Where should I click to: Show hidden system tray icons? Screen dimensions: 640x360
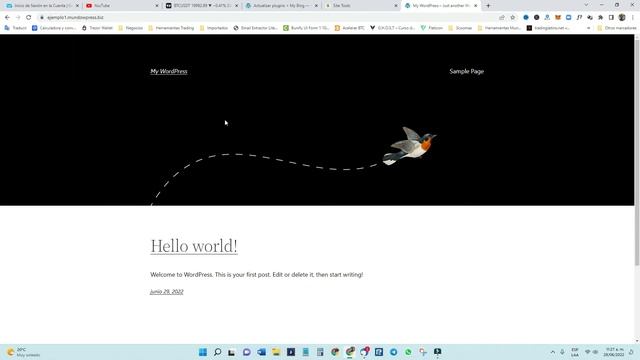click(553, 352)
